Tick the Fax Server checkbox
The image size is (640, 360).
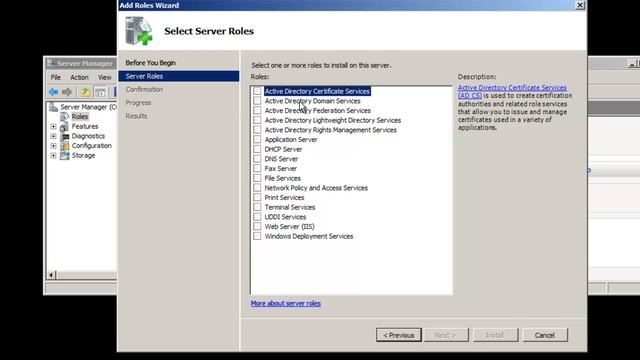(257, 168)
